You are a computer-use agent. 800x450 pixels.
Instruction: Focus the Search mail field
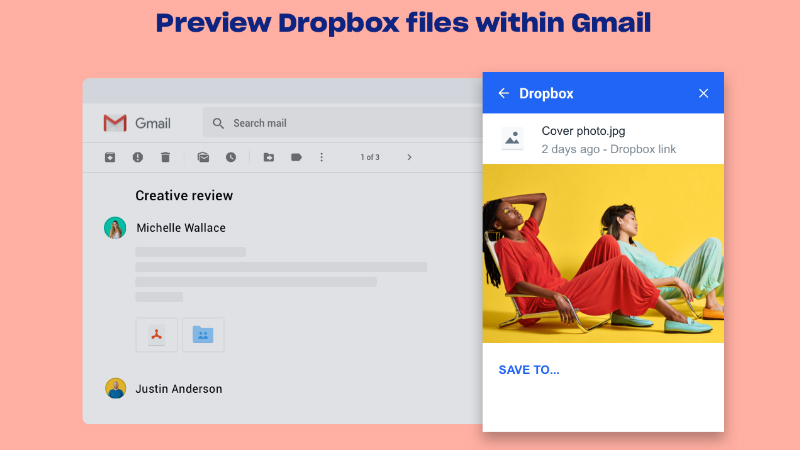point(342,122)
